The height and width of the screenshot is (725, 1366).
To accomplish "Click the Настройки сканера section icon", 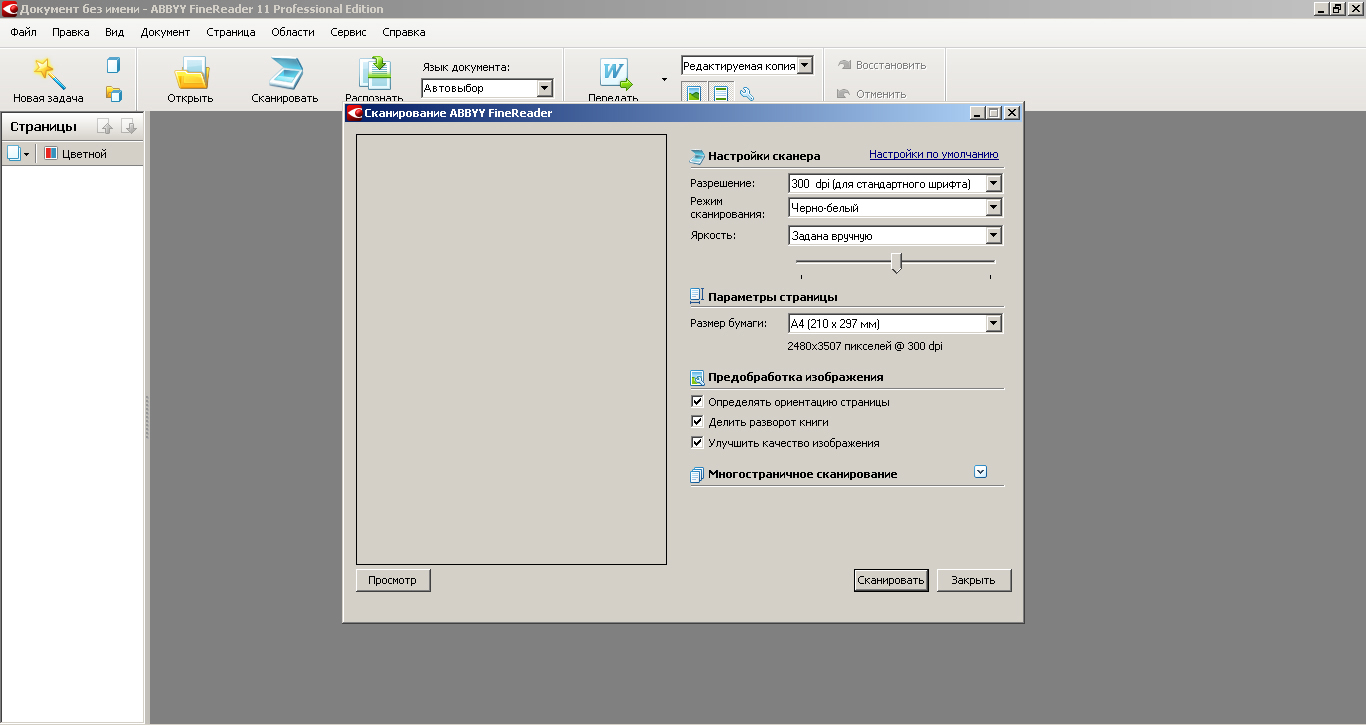I will coord(697,156).
